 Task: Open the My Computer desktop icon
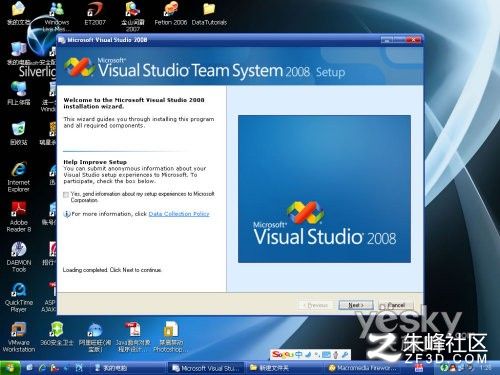(x=18, y=53)
